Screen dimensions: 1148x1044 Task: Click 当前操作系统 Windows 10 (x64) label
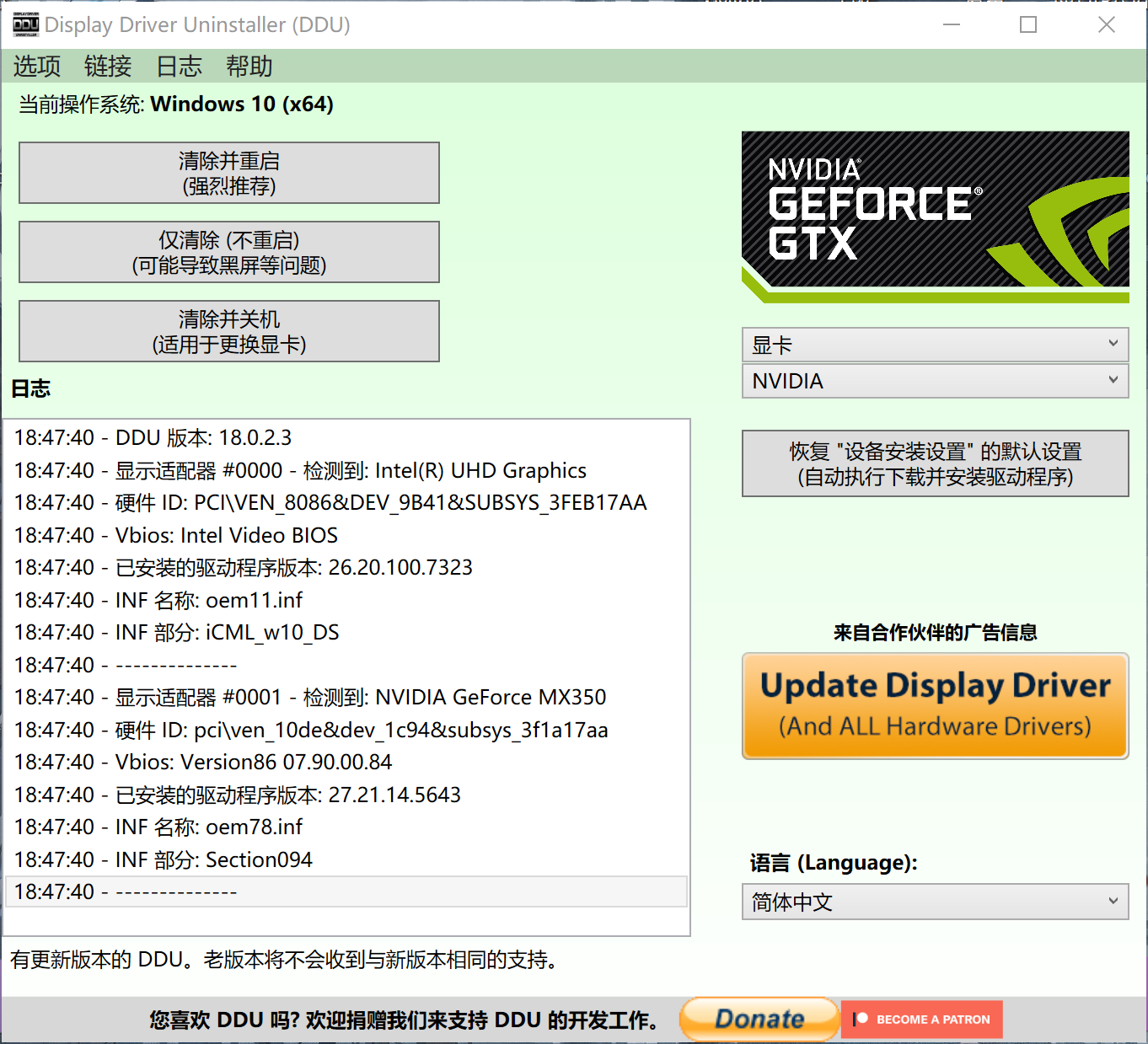(176, 104)
